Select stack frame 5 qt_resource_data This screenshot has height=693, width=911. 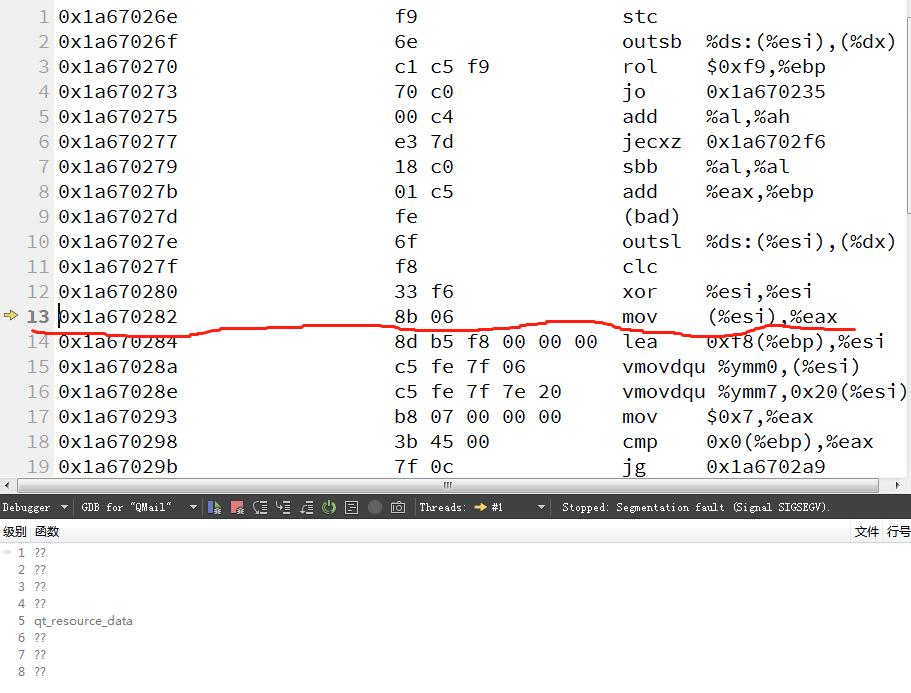[x=456, y=621]
